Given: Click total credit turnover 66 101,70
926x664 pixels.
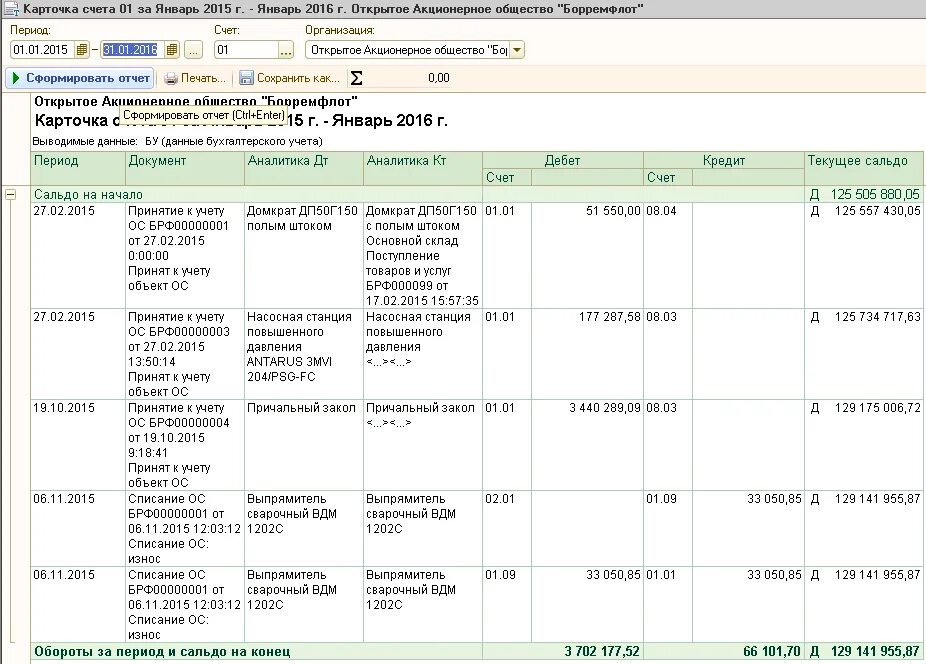Looking at the screenshot, I should tap(772, 652).
